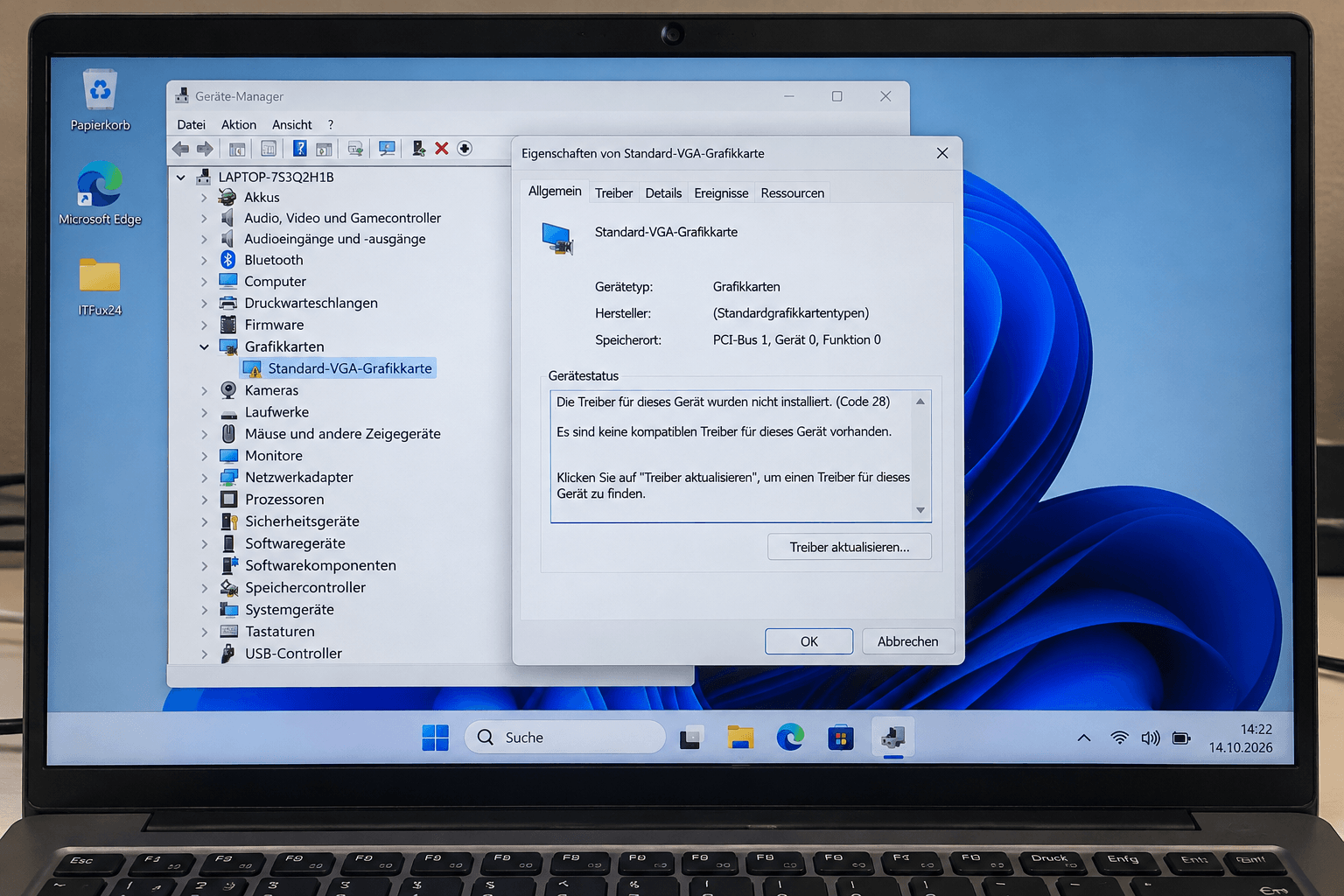
Task: Switch to the Ereignisse tab
Action: click(x=721, y=192)
